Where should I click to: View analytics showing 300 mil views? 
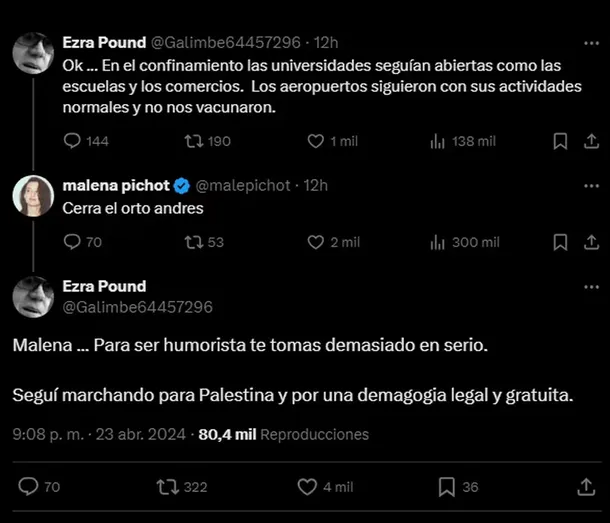(437, 241)
